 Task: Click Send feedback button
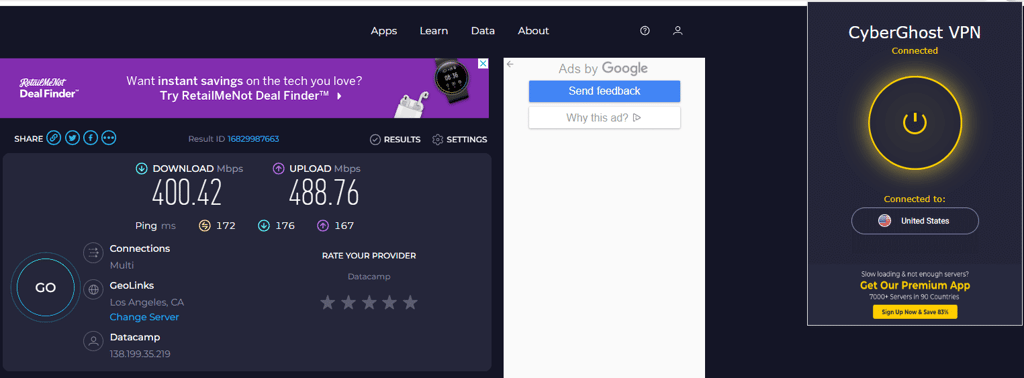coord(605,91)
